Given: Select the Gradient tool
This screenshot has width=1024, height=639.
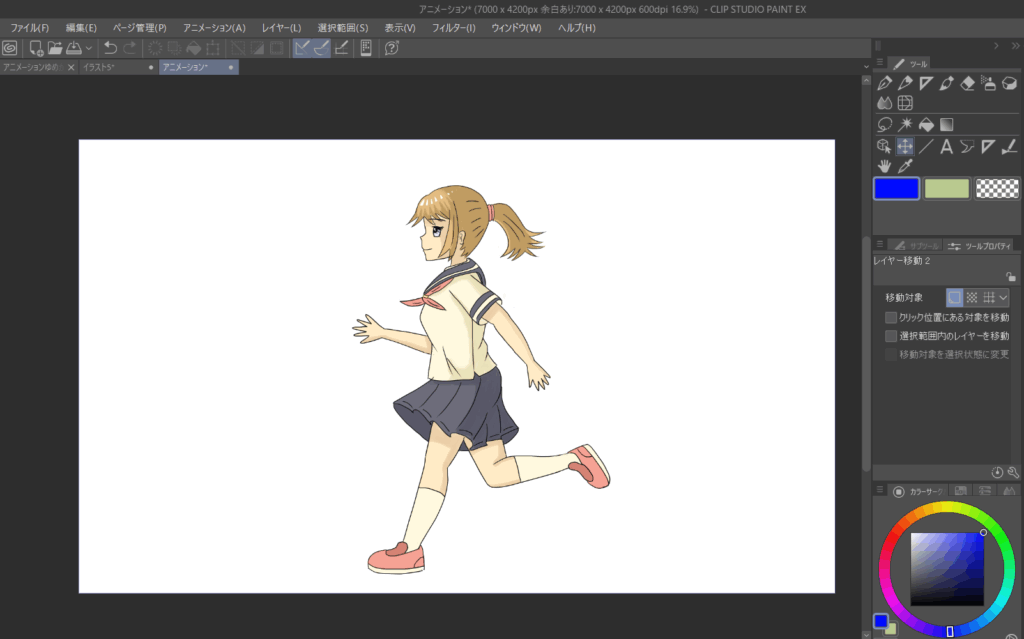Looking at the screenshot, I should [x=946, y=125].
